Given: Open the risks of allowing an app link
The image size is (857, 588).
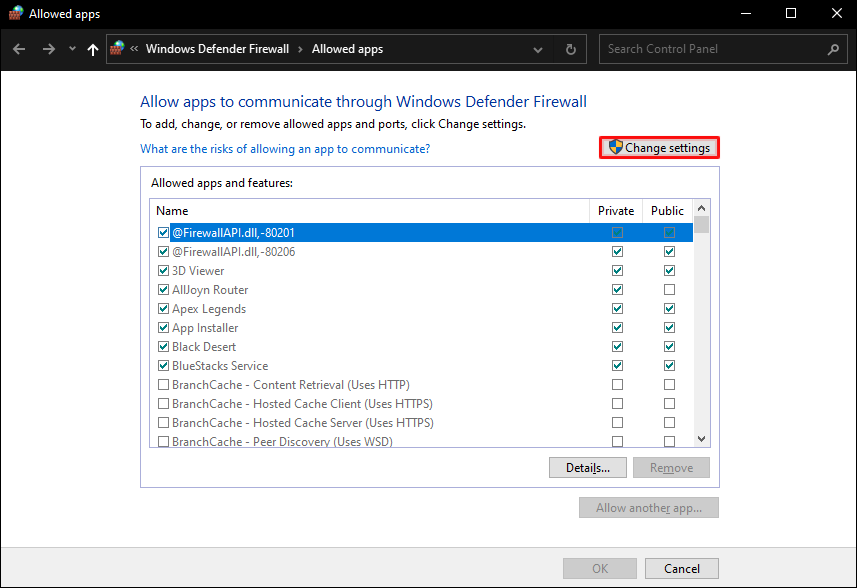Looking at the screenshot, I should coord(285,149).
